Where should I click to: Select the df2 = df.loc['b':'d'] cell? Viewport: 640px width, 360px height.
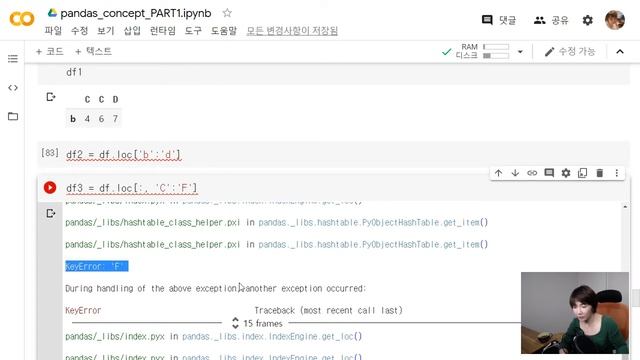click(334, 155)
